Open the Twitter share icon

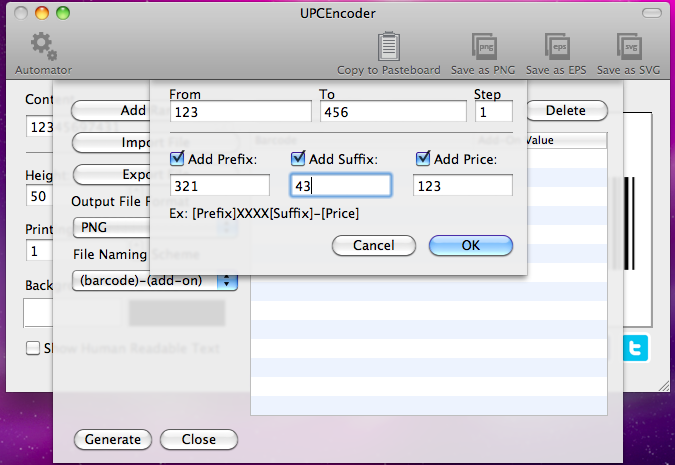[x=635, y=348]
